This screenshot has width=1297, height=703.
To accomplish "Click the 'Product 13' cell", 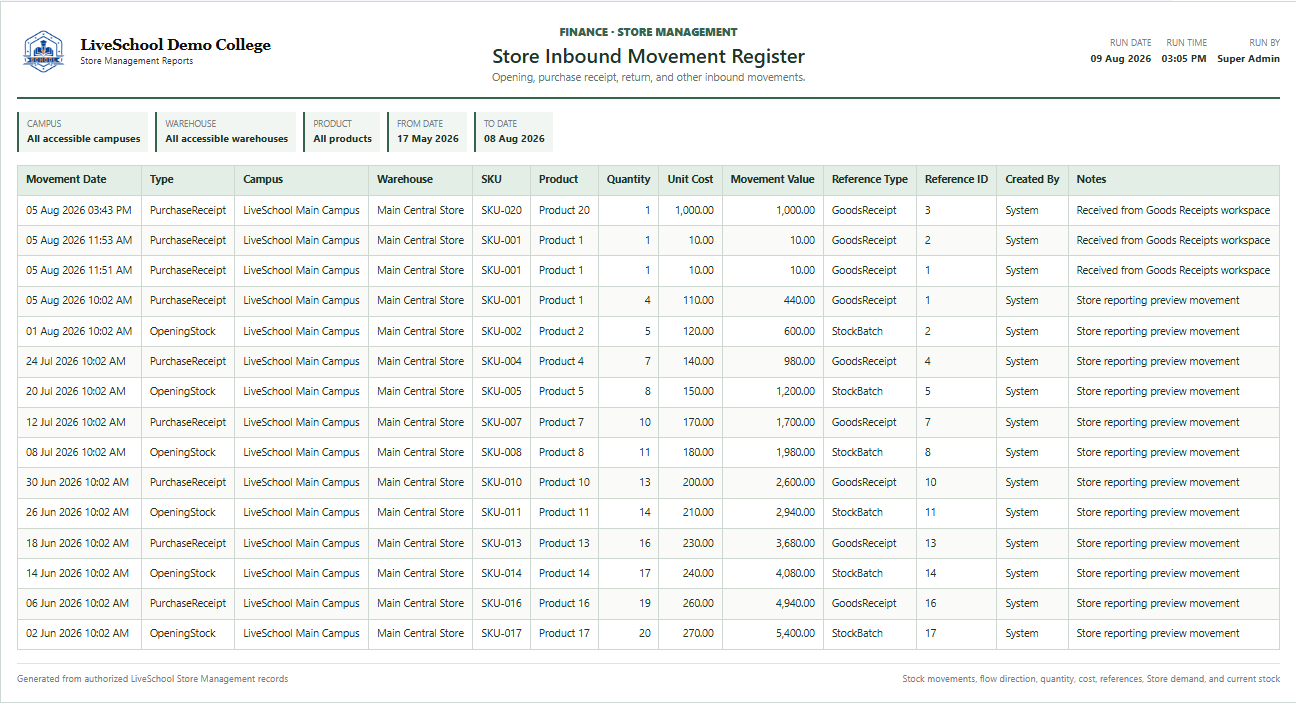I will click(564, 544).
